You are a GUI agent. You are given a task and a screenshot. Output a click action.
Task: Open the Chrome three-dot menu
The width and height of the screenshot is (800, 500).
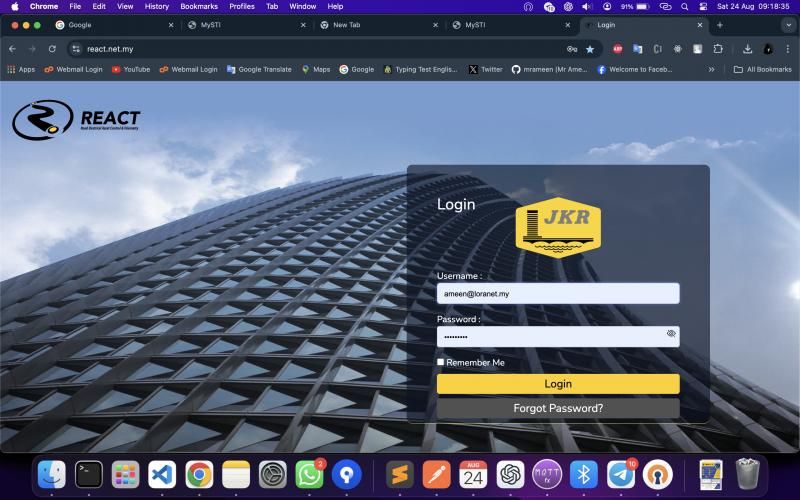[x=788, y=49]
